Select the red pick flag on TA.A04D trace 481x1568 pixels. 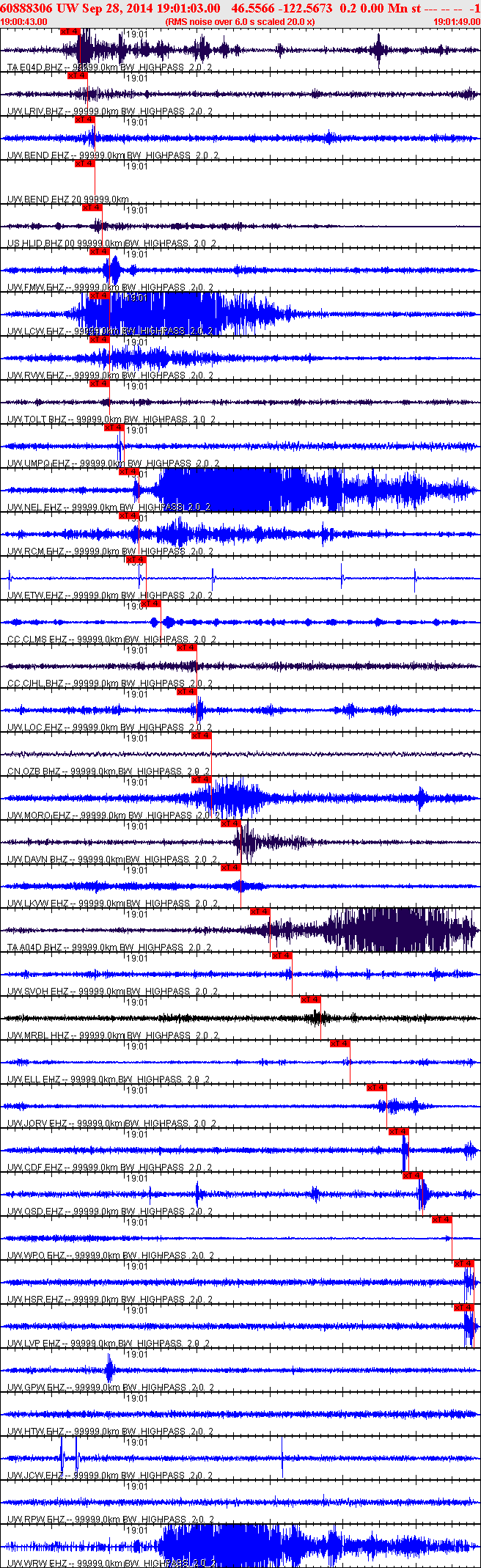[260, 912]
